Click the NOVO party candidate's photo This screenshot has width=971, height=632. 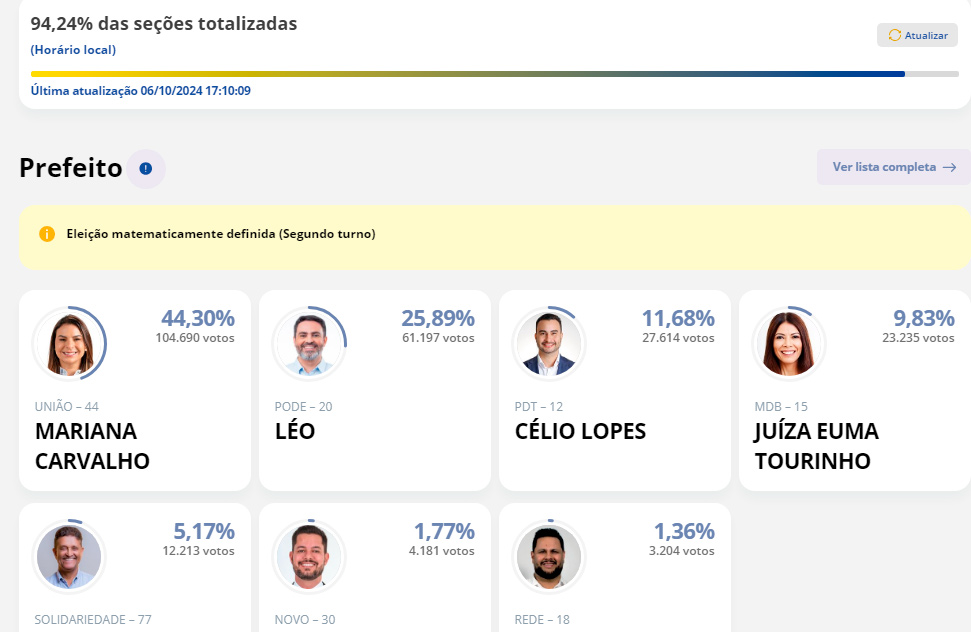pyautogui.click(x=309, y=556)
